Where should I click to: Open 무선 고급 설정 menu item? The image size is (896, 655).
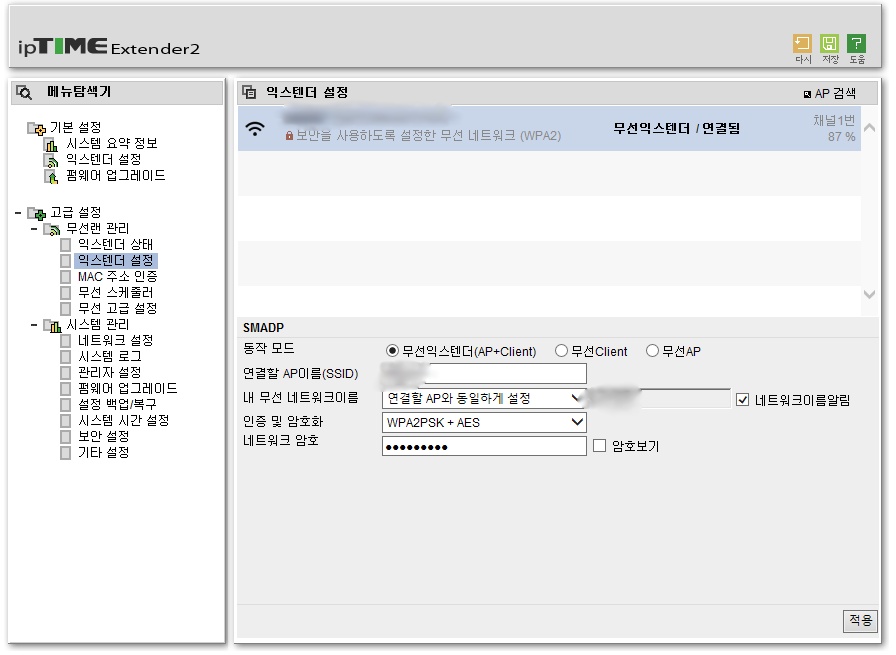tap(117, 309)
